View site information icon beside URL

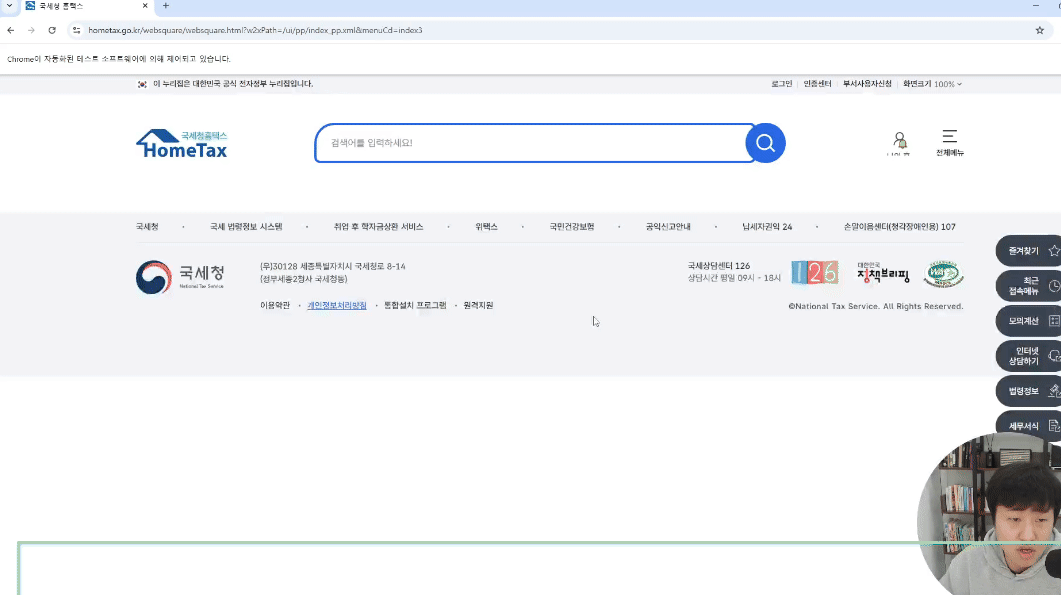(x=76, y=30)
